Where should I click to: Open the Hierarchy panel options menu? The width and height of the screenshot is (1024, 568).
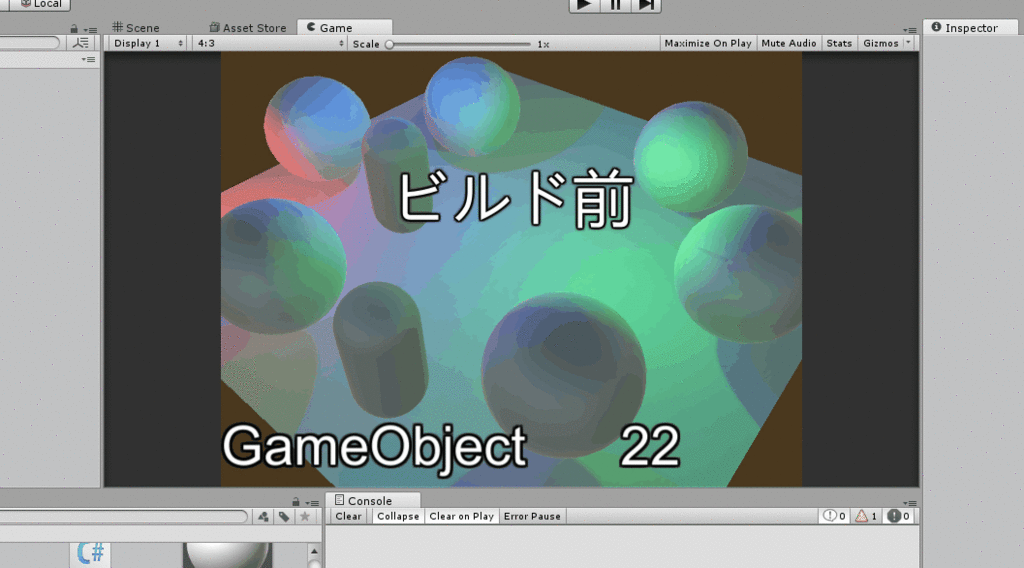90,30
